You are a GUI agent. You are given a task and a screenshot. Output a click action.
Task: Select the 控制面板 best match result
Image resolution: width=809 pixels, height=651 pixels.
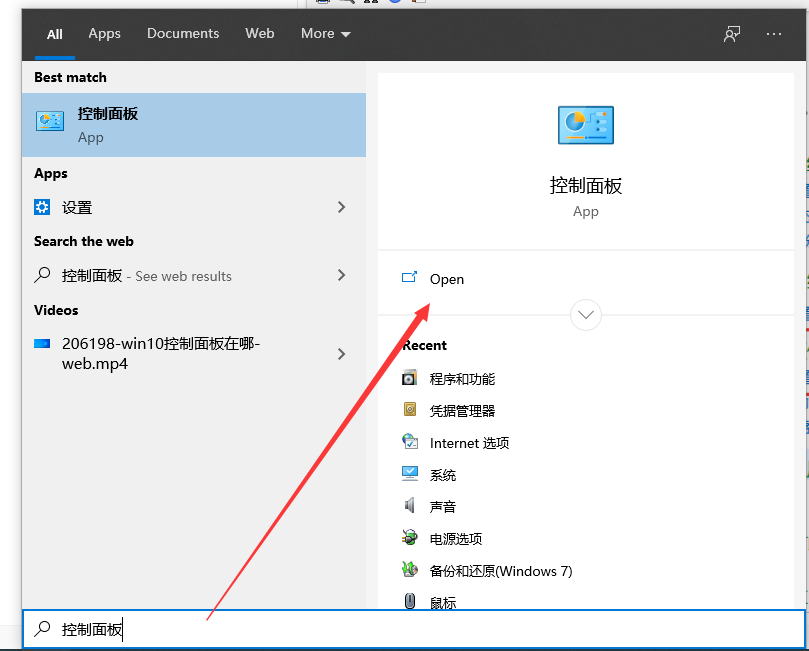(x=194, y=125)
